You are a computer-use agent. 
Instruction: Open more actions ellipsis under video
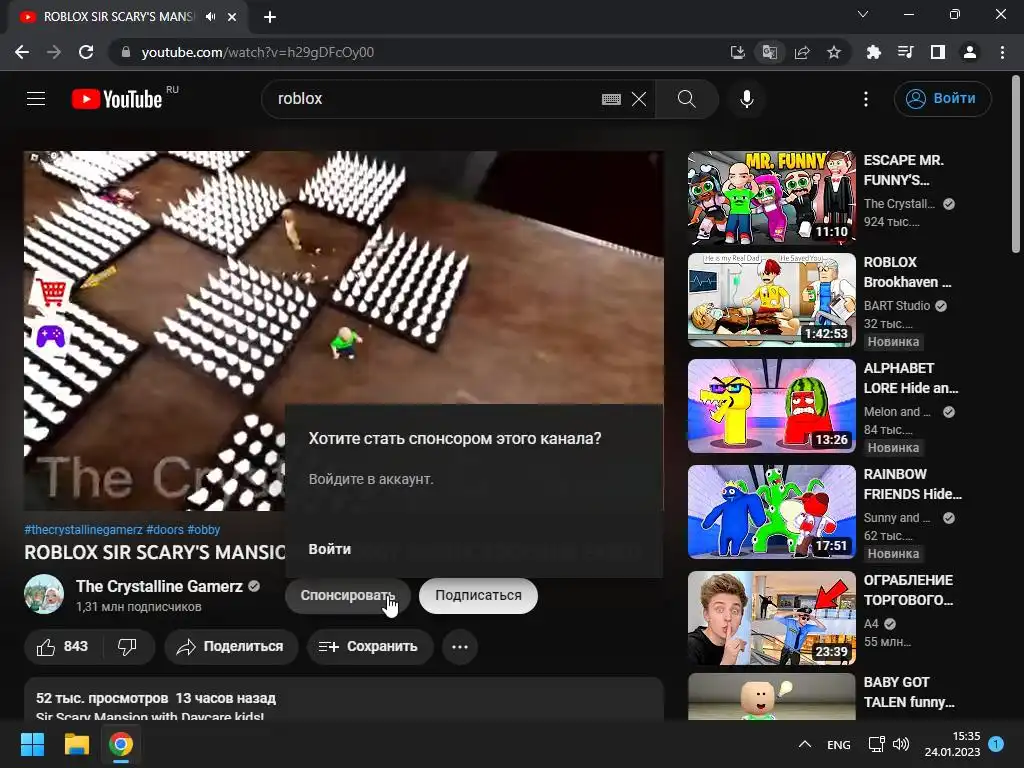[x=460, y=647]
